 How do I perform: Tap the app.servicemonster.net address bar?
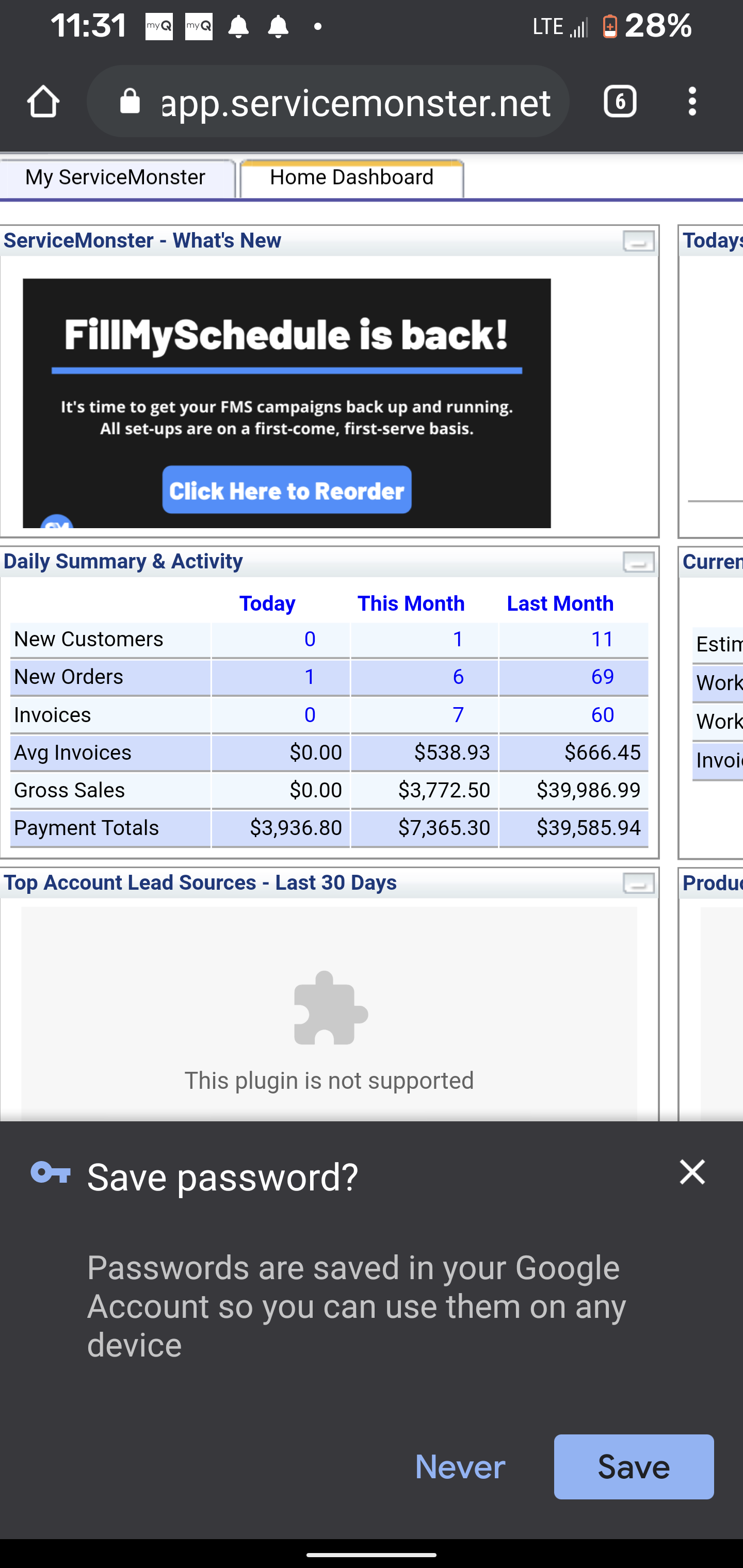click(356, 102)
